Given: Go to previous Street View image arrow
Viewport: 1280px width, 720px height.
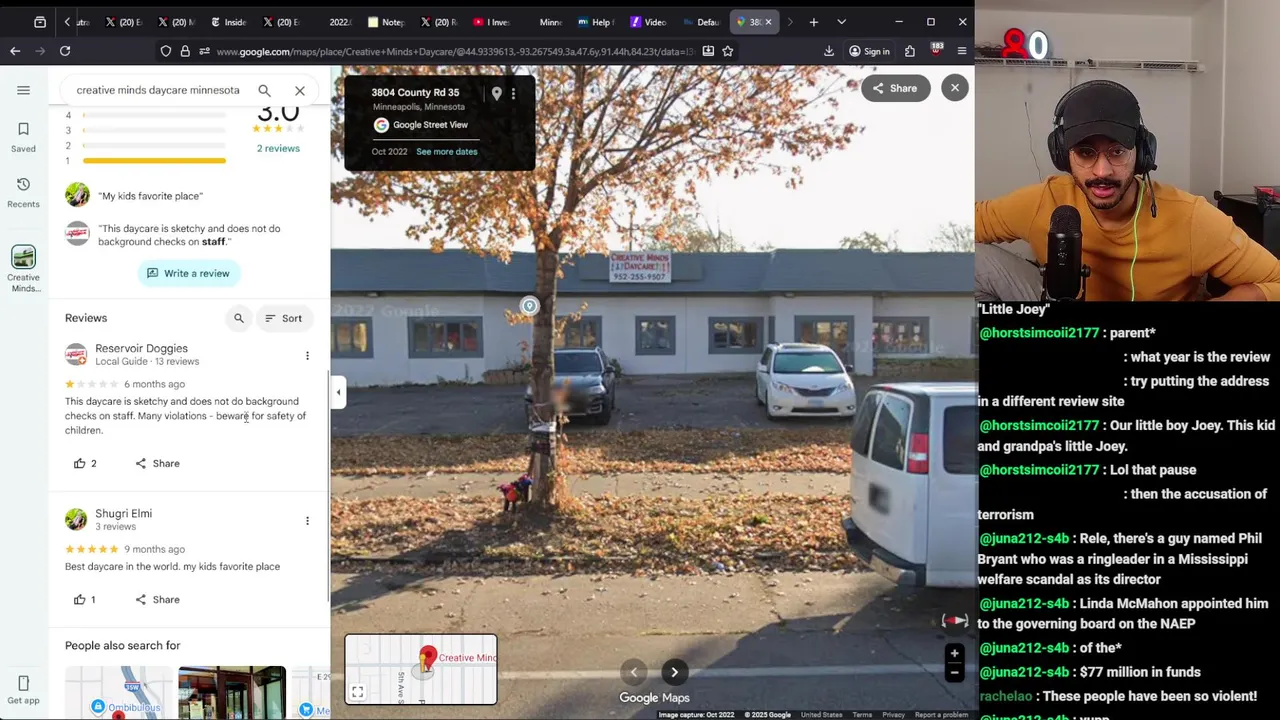Looking at the screenshot, I should [633, 672].
